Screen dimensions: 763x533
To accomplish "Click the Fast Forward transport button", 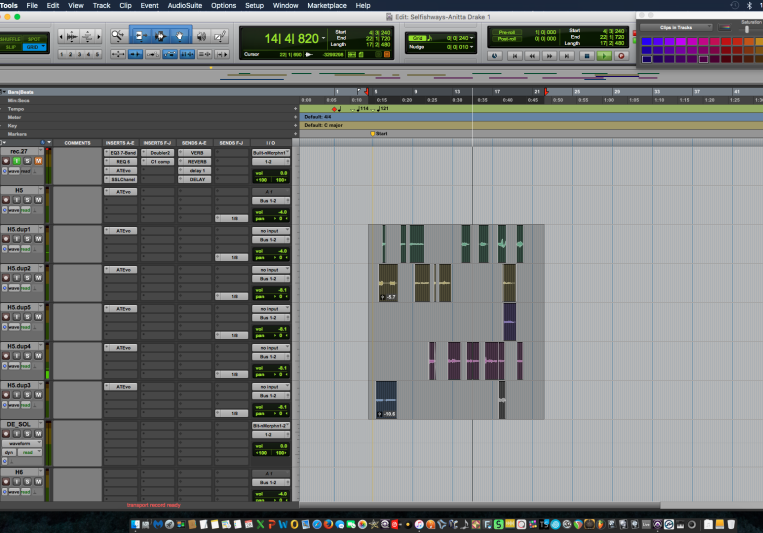I will (549, 56).
